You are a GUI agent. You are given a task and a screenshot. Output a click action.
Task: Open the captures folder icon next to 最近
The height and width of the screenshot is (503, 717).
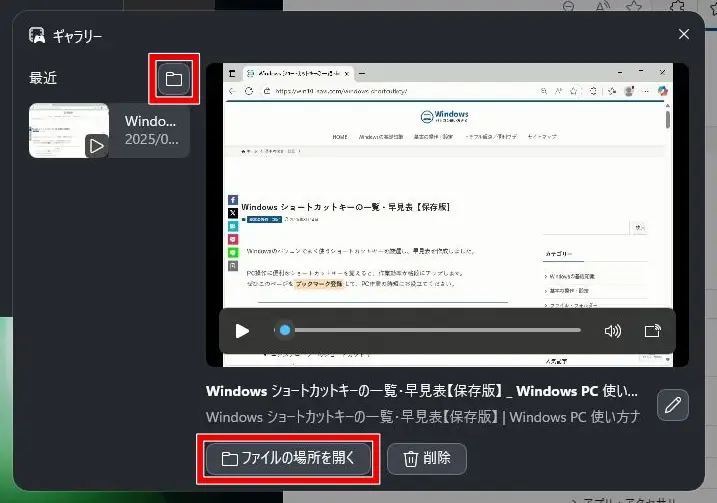174,79
